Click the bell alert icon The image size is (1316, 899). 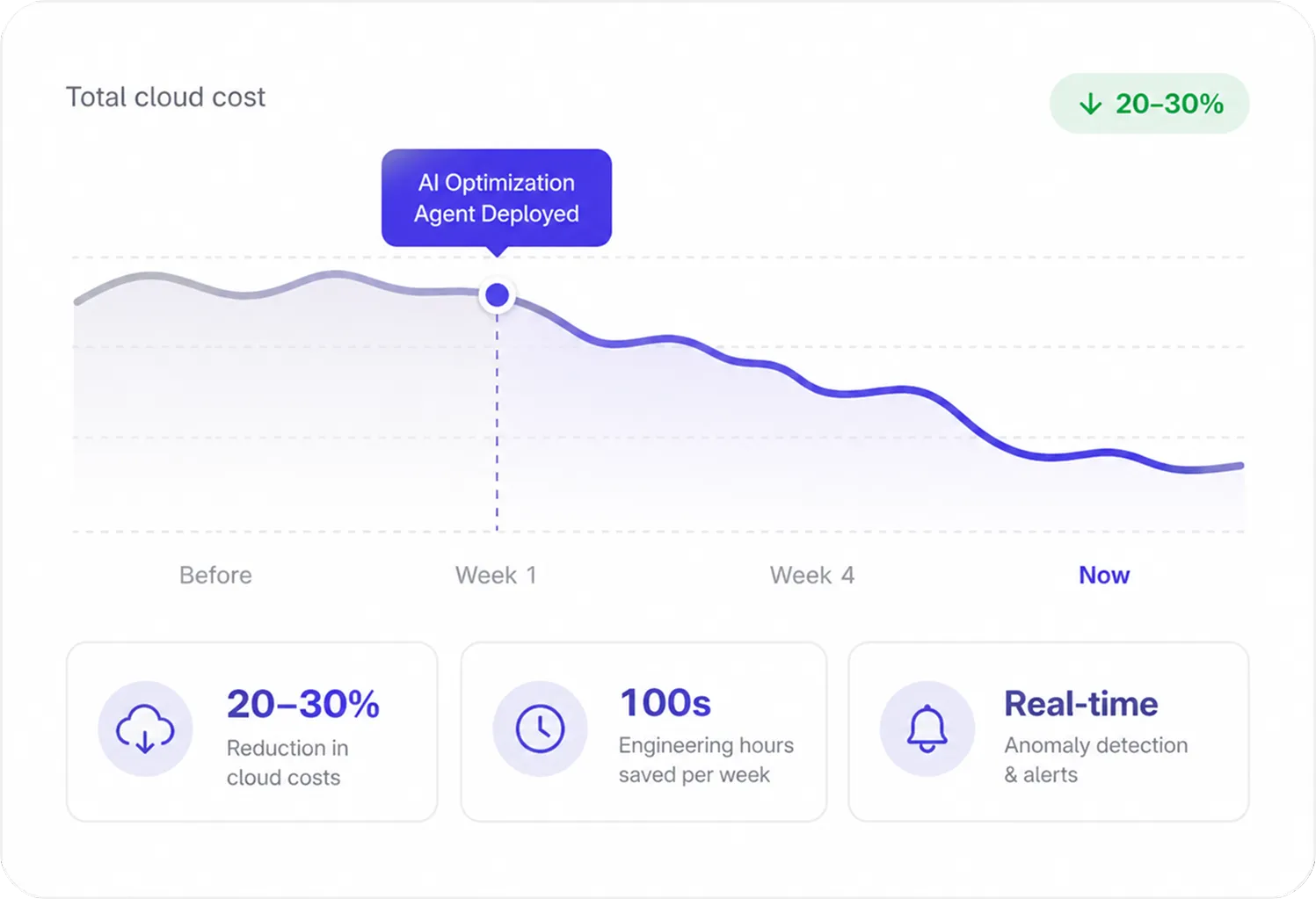(927, 729)
